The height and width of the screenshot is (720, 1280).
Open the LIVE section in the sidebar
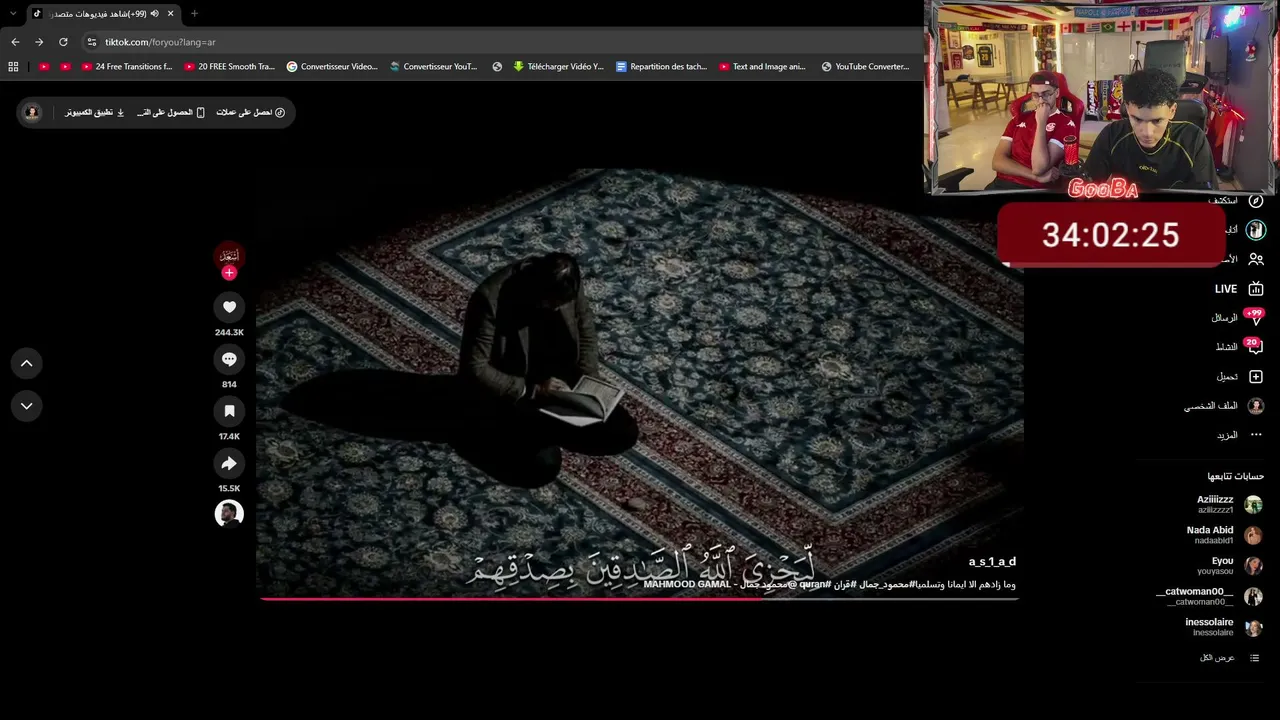tap(1239, 289)
